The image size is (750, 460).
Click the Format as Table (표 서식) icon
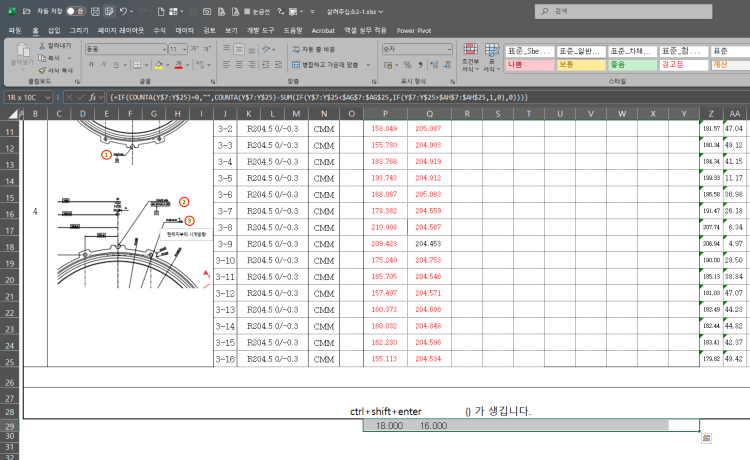[492, 51]
